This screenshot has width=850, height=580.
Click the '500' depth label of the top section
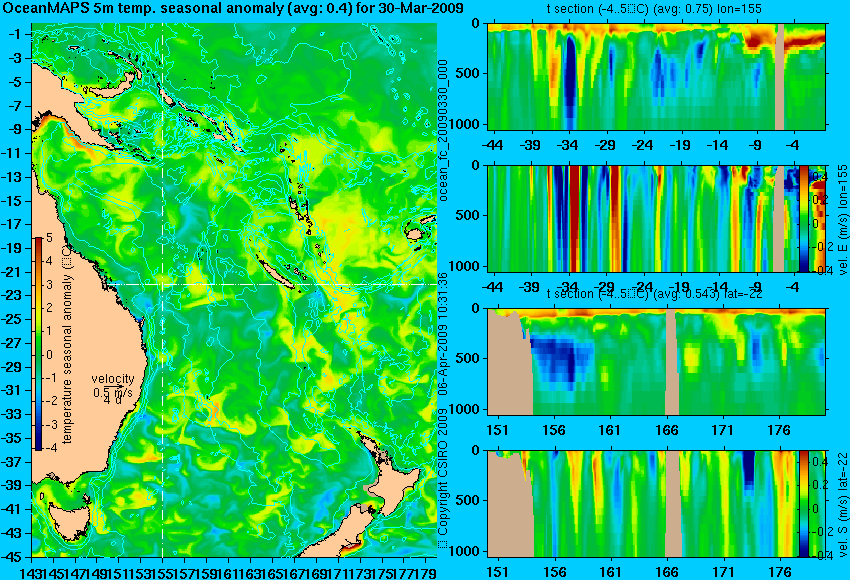click(468, 74)
